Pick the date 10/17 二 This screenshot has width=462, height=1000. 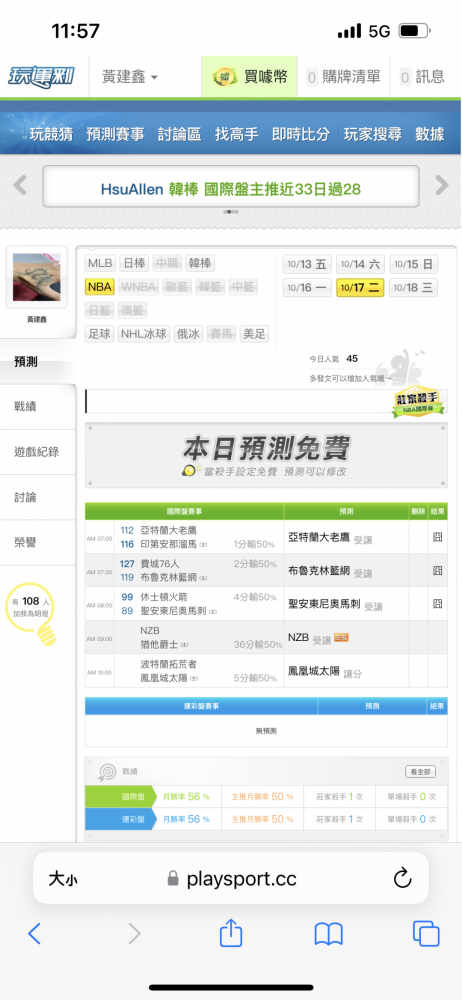pos(361,288)
